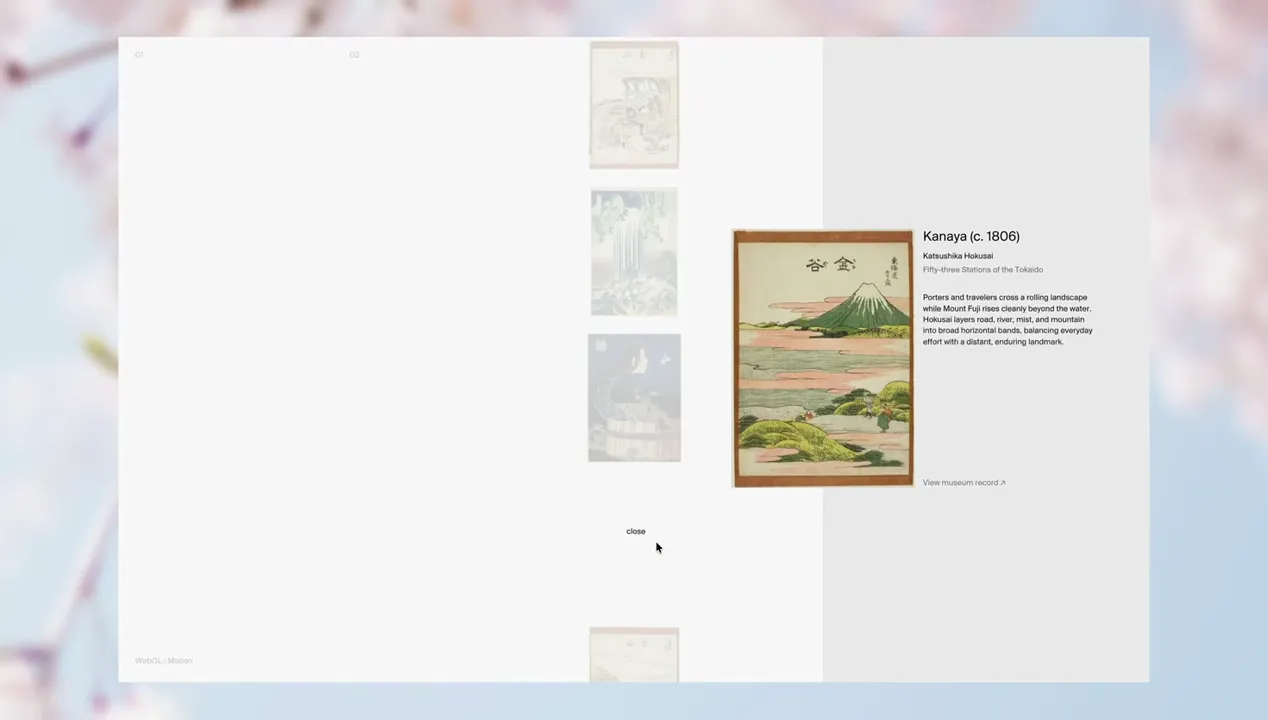The height and width of the screenshot is (720, 1268).
Task: Click the WebGL | Motion footer label
Action: point(164,660)
